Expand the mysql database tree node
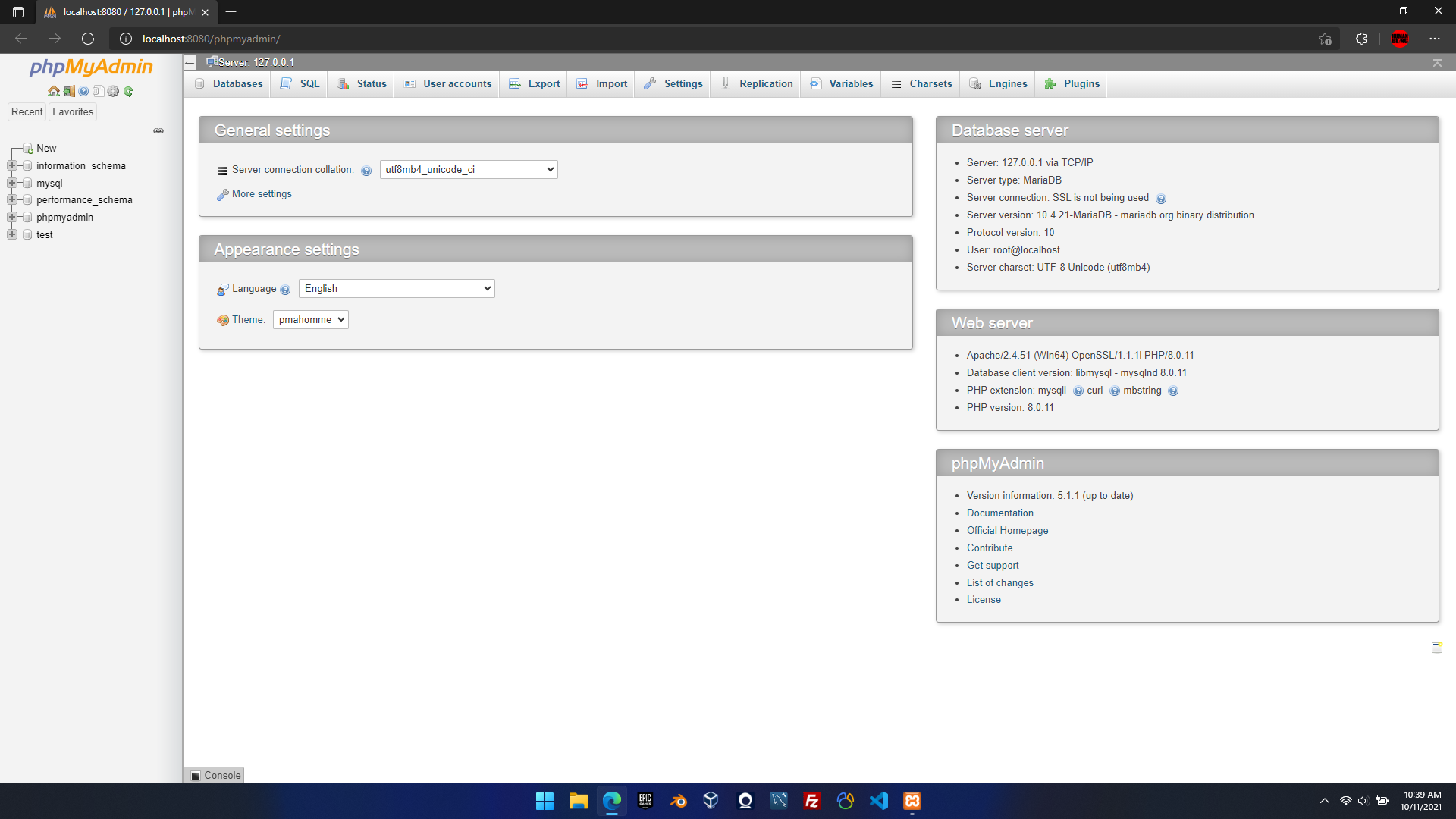 point(12,183)
